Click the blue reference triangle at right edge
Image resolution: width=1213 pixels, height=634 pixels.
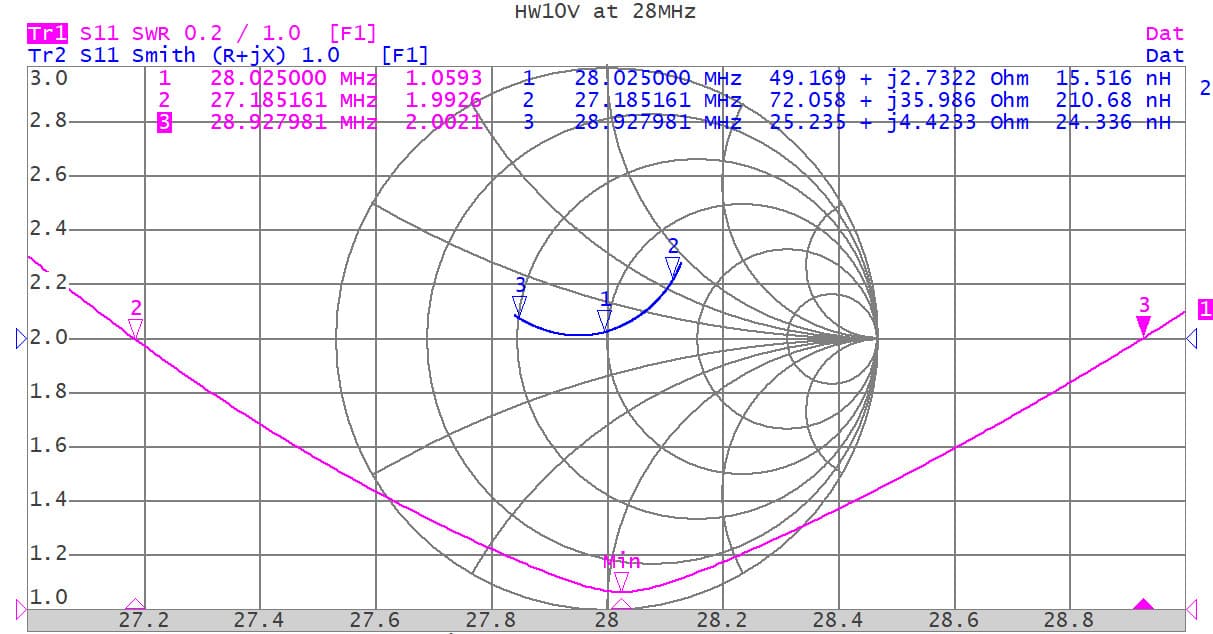(1191, 340)
